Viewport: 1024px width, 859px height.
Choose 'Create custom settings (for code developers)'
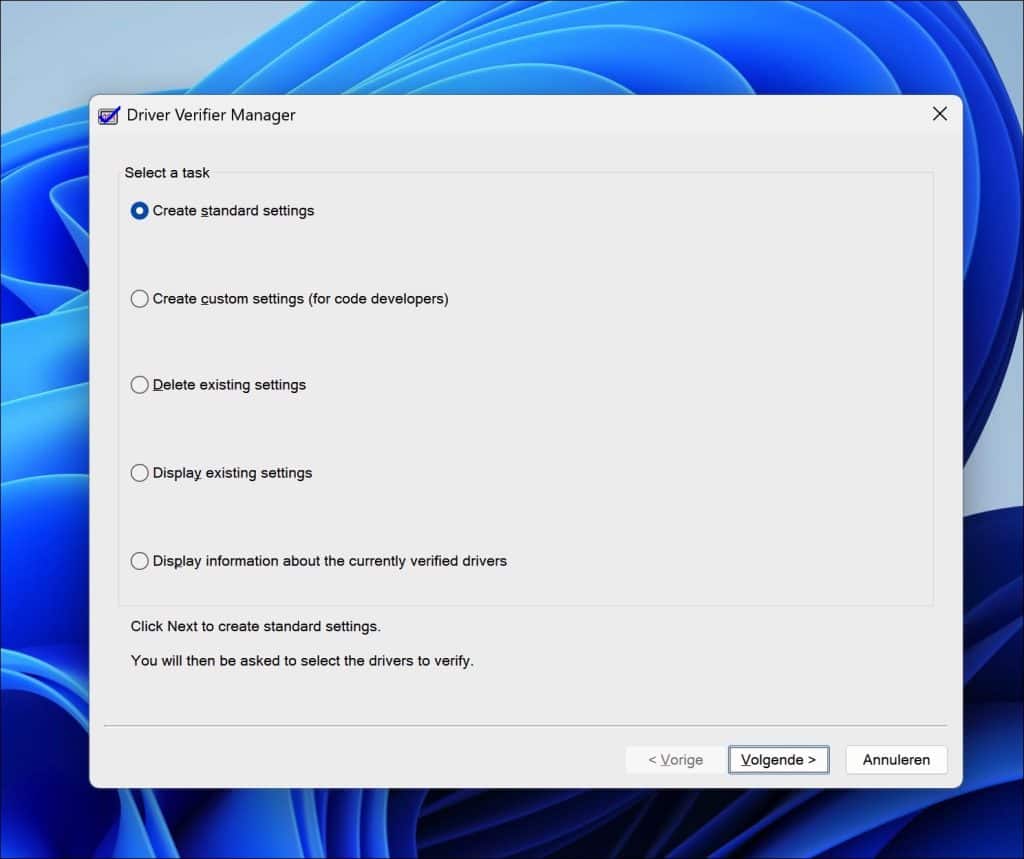click(140, 298)
